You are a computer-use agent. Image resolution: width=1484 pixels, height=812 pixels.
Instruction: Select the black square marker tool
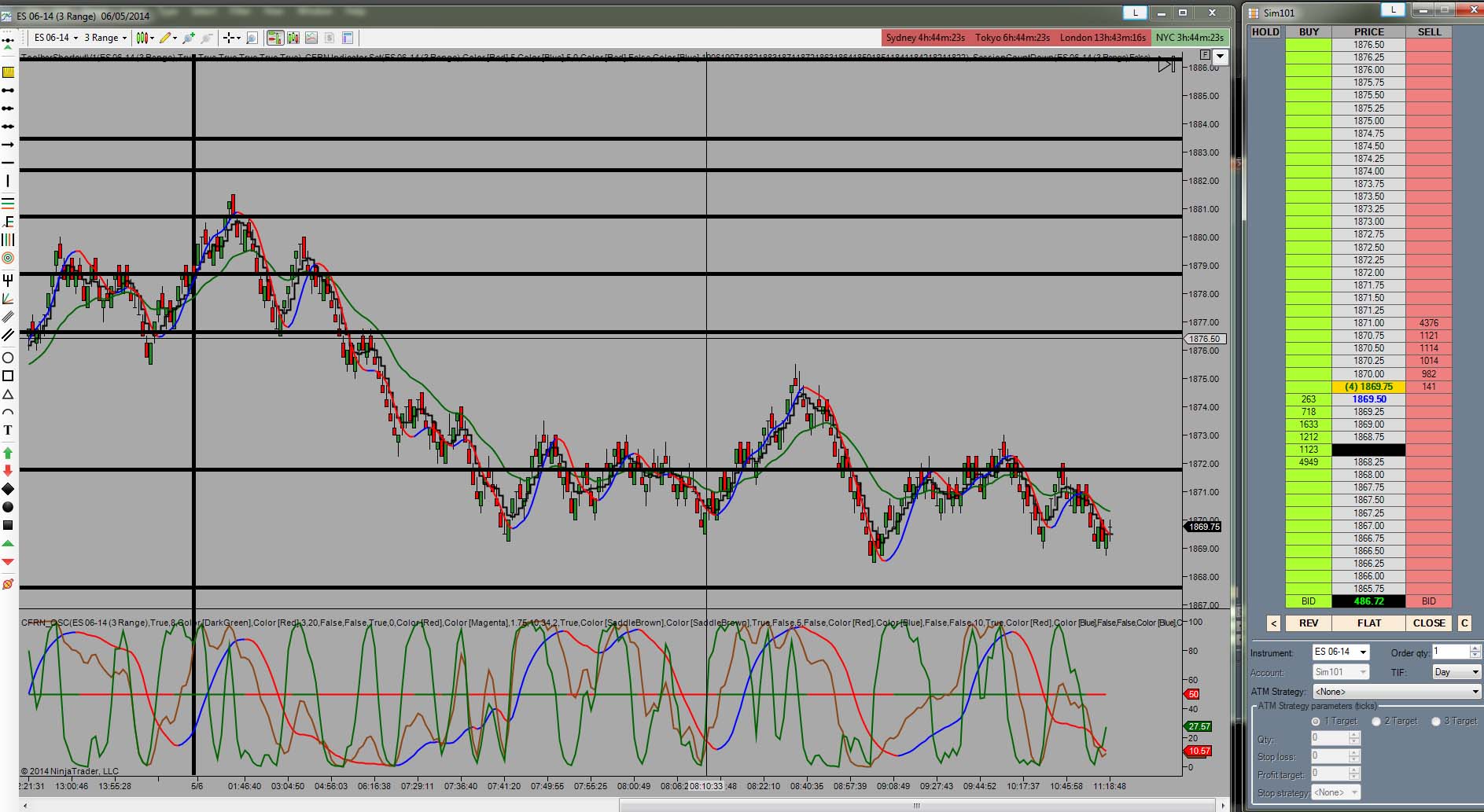(8, 525)
